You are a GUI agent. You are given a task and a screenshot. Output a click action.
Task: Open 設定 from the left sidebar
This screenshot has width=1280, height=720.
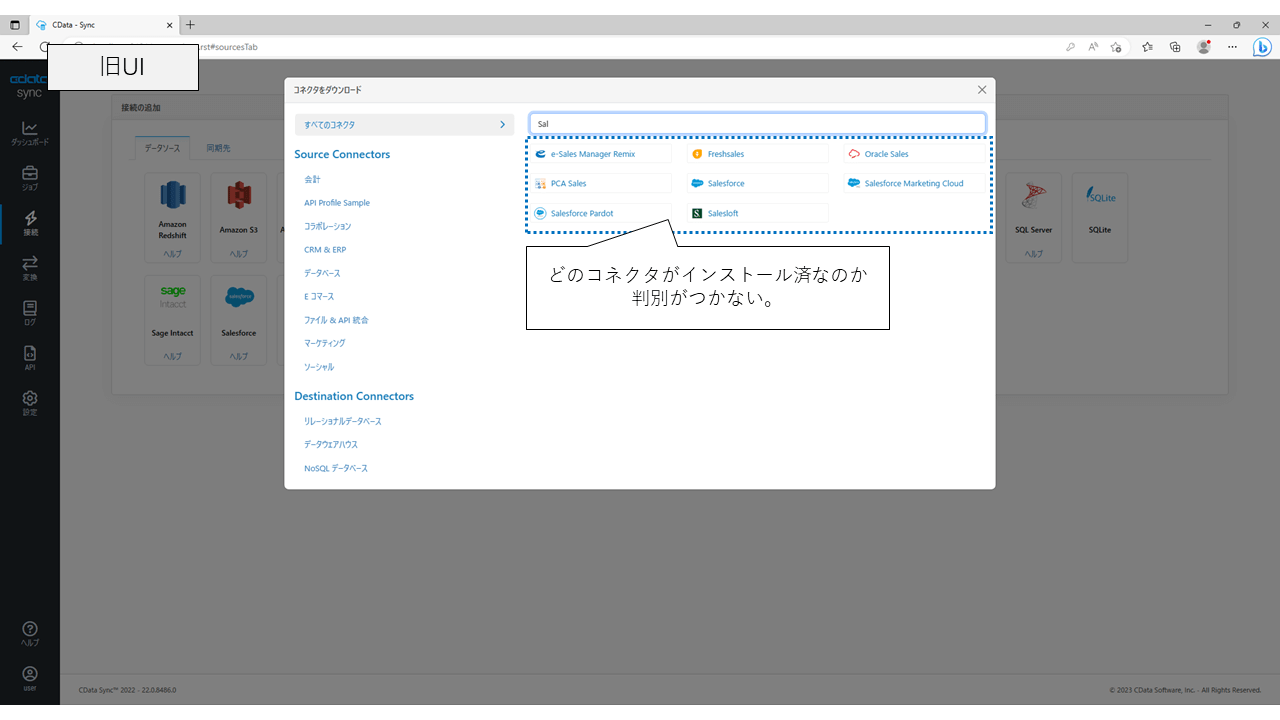point(30,403)
